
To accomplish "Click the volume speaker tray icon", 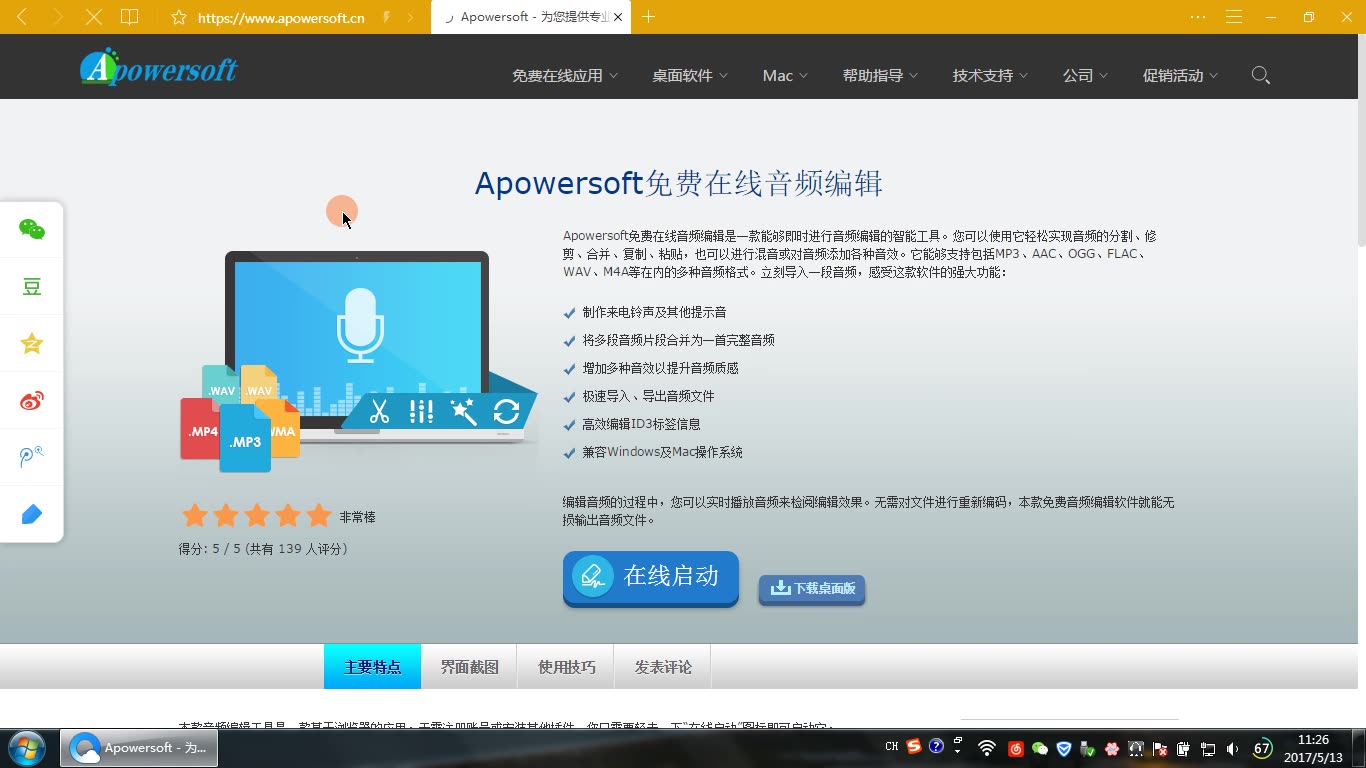I will pos(1232,749).
